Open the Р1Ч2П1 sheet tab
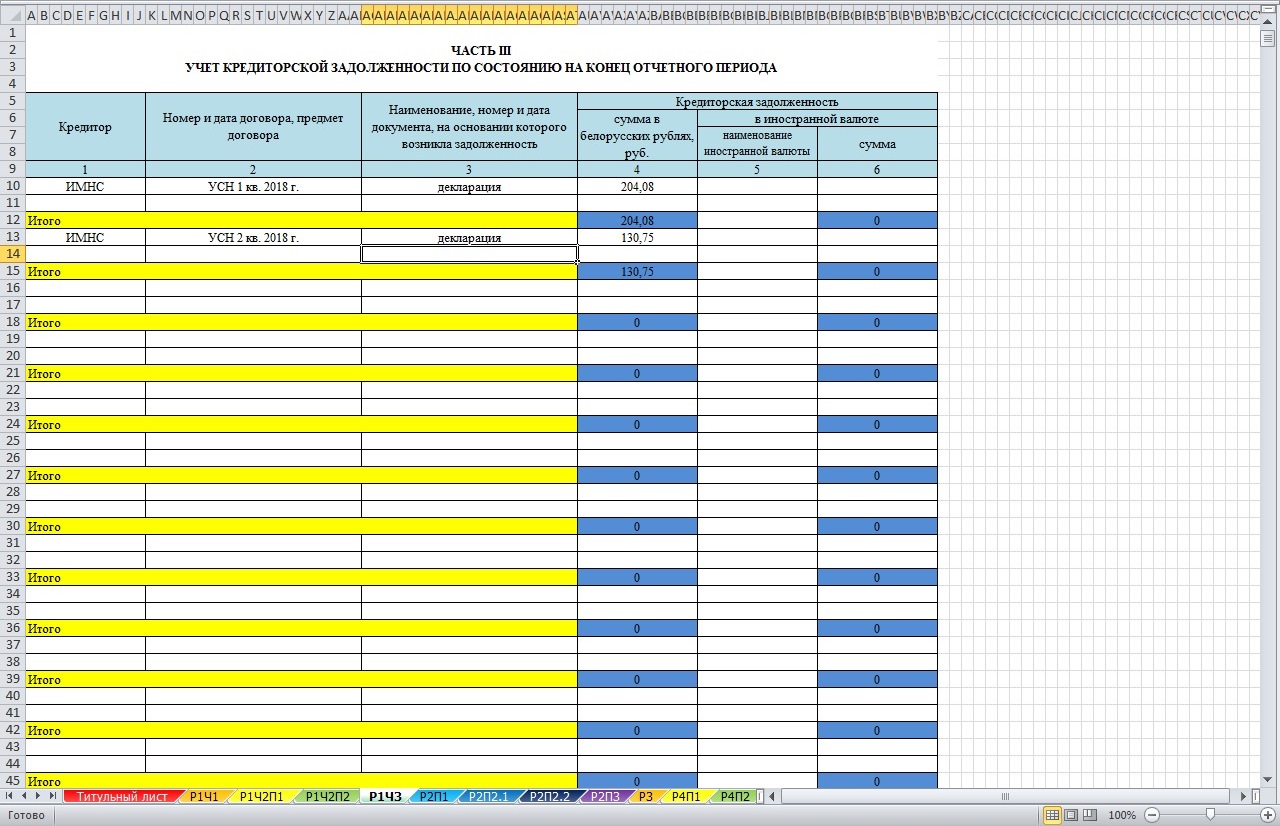Viewport: 1280px width, 826px height. [262, 796]
